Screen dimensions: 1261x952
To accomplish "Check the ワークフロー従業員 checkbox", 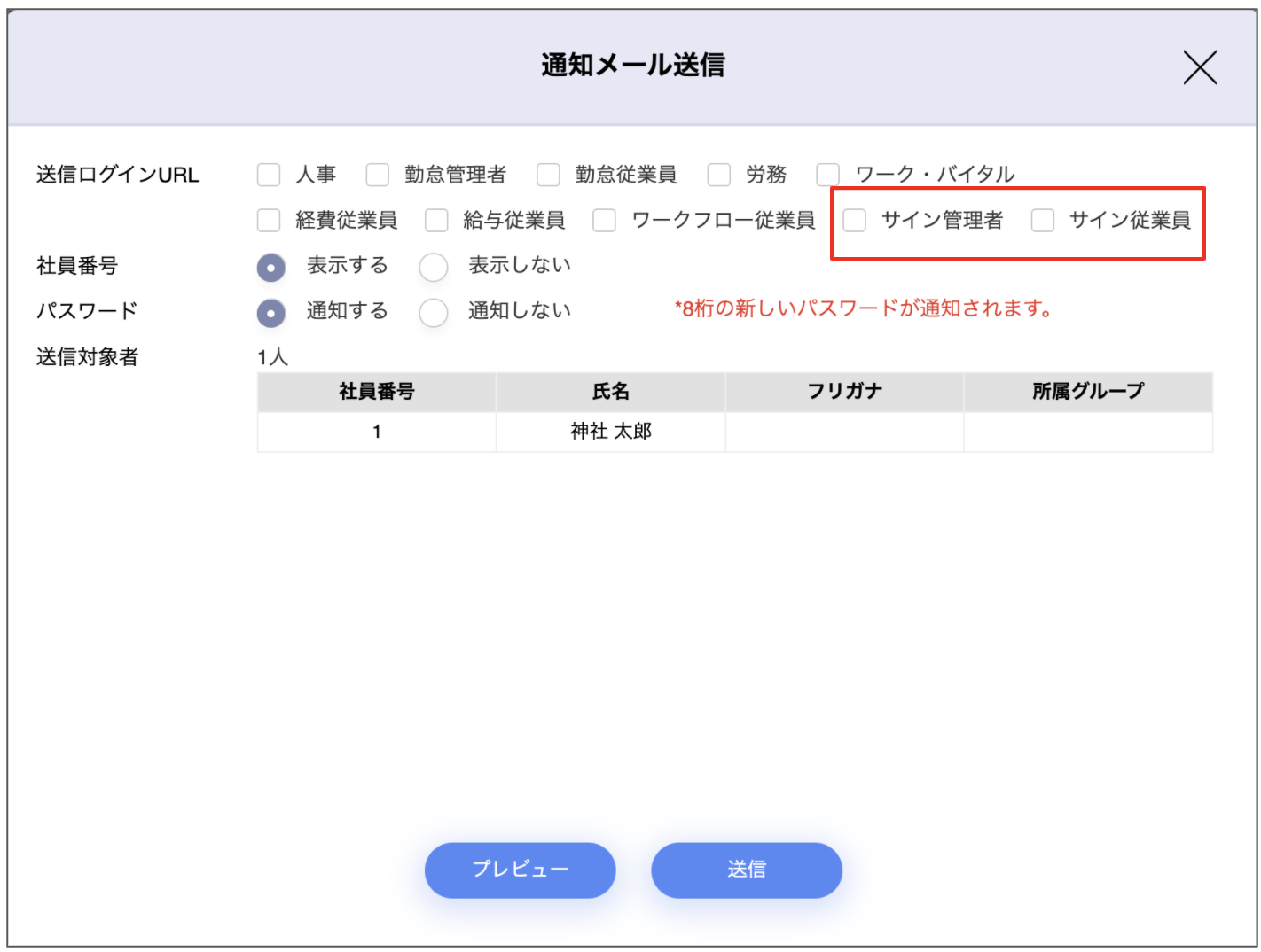I will coord(604,220).
